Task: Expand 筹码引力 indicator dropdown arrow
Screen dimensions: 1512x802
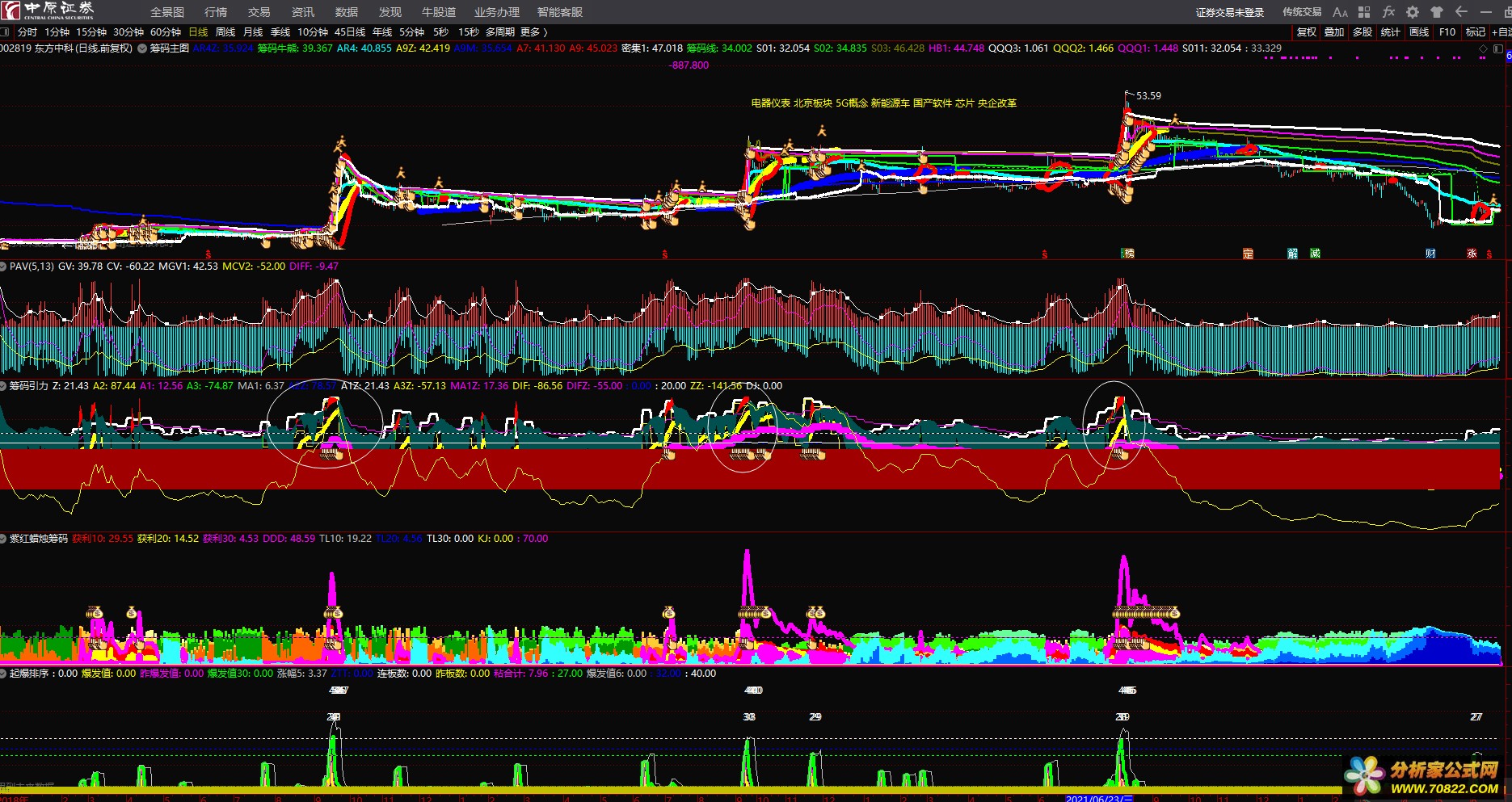Action: (x=4, y=386)
